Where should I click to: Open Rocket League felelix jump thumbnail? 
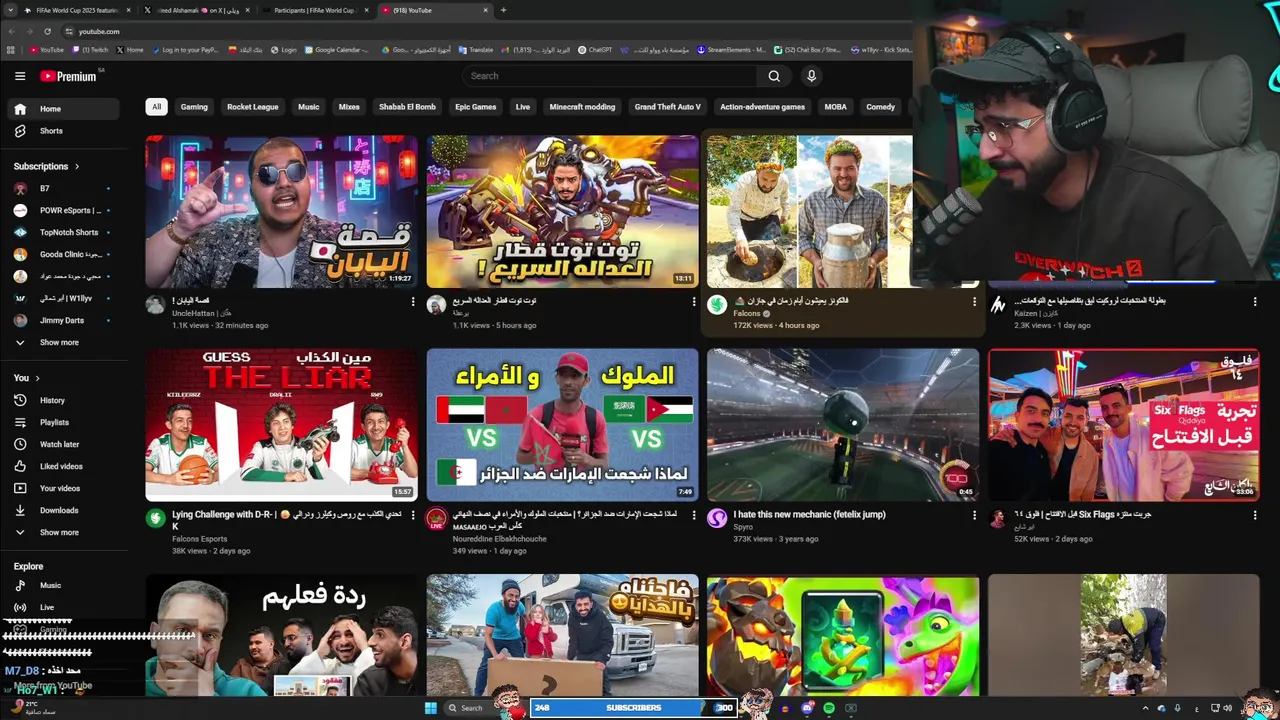843,425
